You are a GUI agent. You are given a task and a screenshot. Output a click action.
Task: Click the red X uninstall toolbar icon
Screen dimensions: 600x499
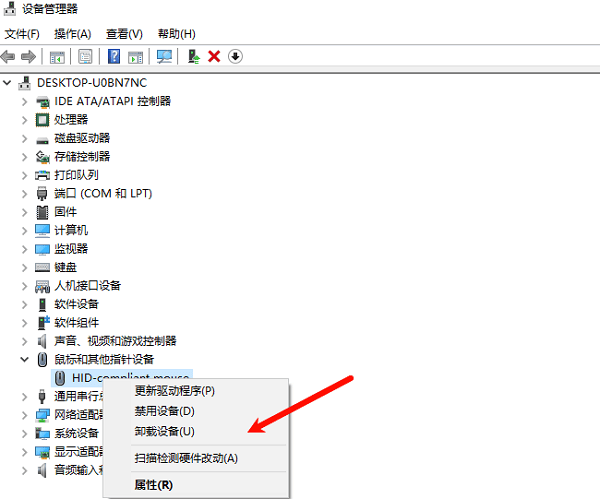[x=213, y=57]
